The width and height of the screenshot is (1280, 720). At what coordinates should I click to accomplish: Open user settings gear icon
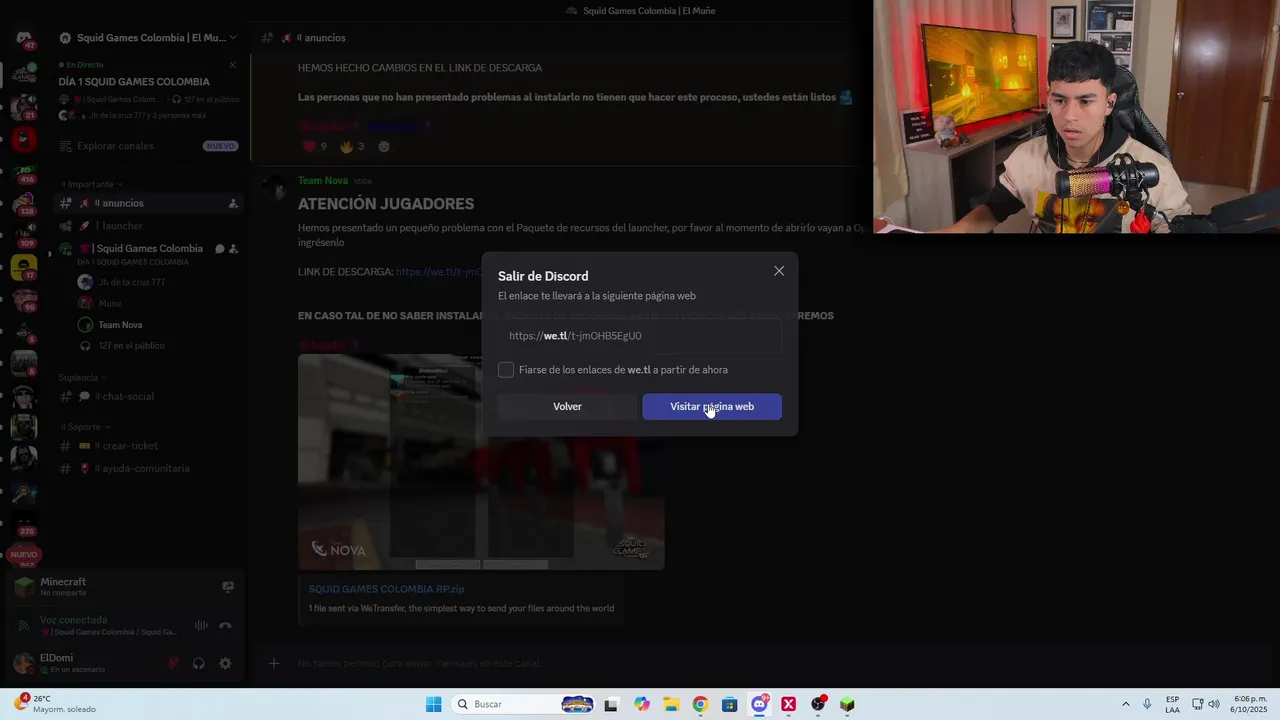225,663
